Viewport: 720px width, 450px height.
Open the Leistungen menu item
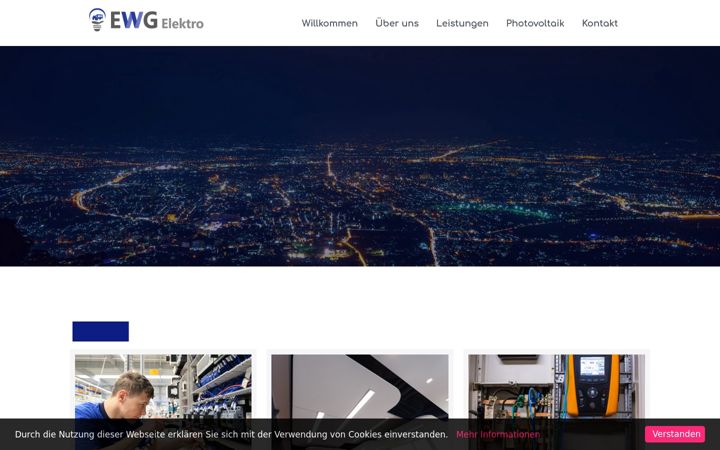pos(462,23)
